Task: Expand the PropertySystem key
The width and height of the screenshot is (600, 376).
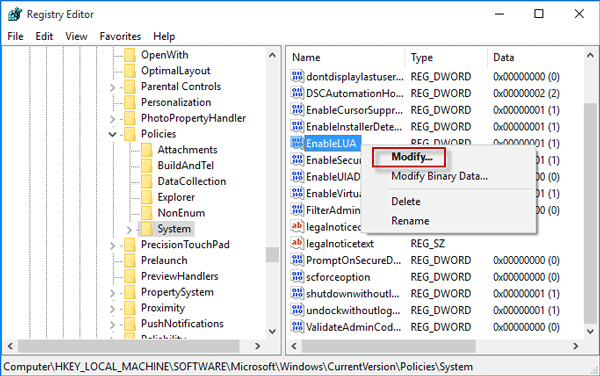Action: tap(112, 293)
